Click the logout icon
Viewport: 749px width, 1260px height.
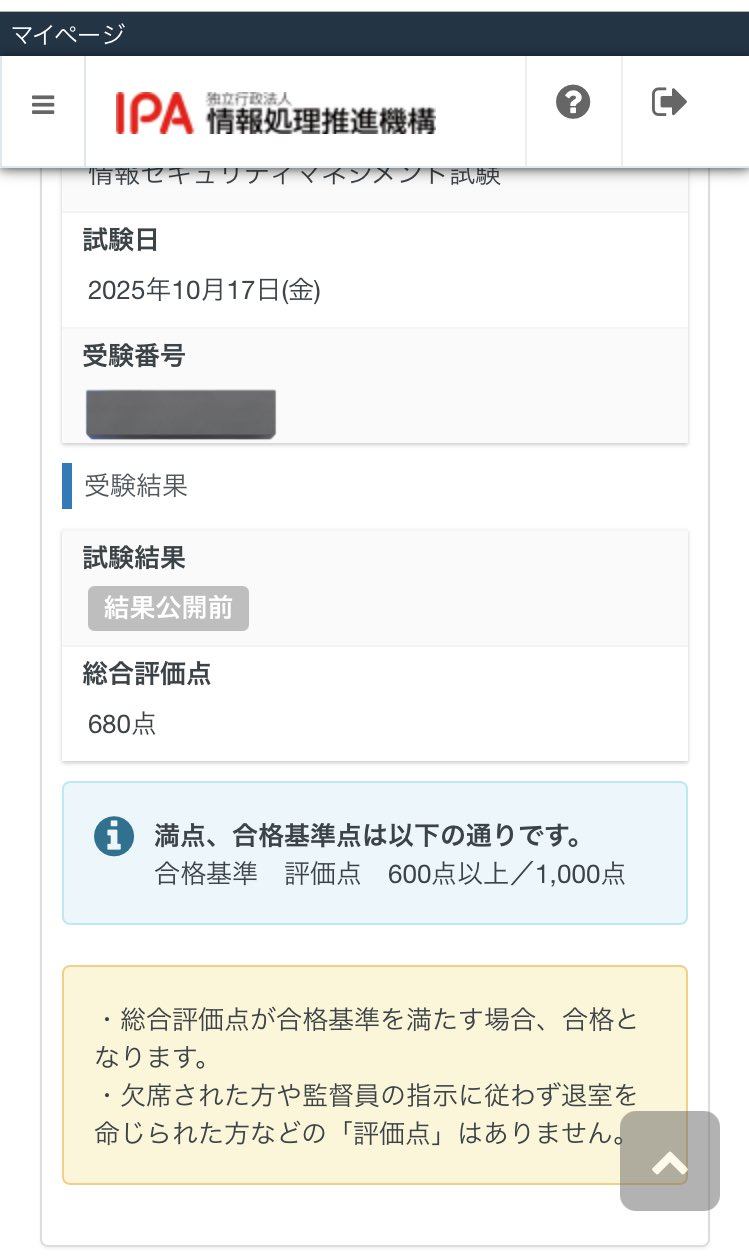[669, 102]
